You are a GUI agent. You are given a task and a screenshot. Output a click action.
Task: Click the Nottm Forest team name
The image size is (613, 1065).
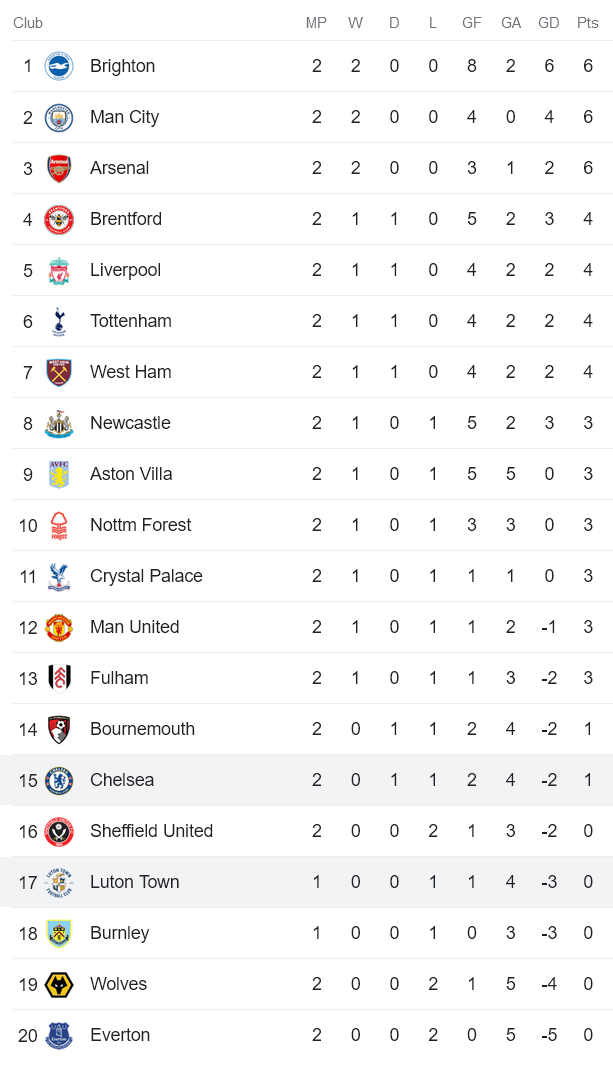(140, 525)
